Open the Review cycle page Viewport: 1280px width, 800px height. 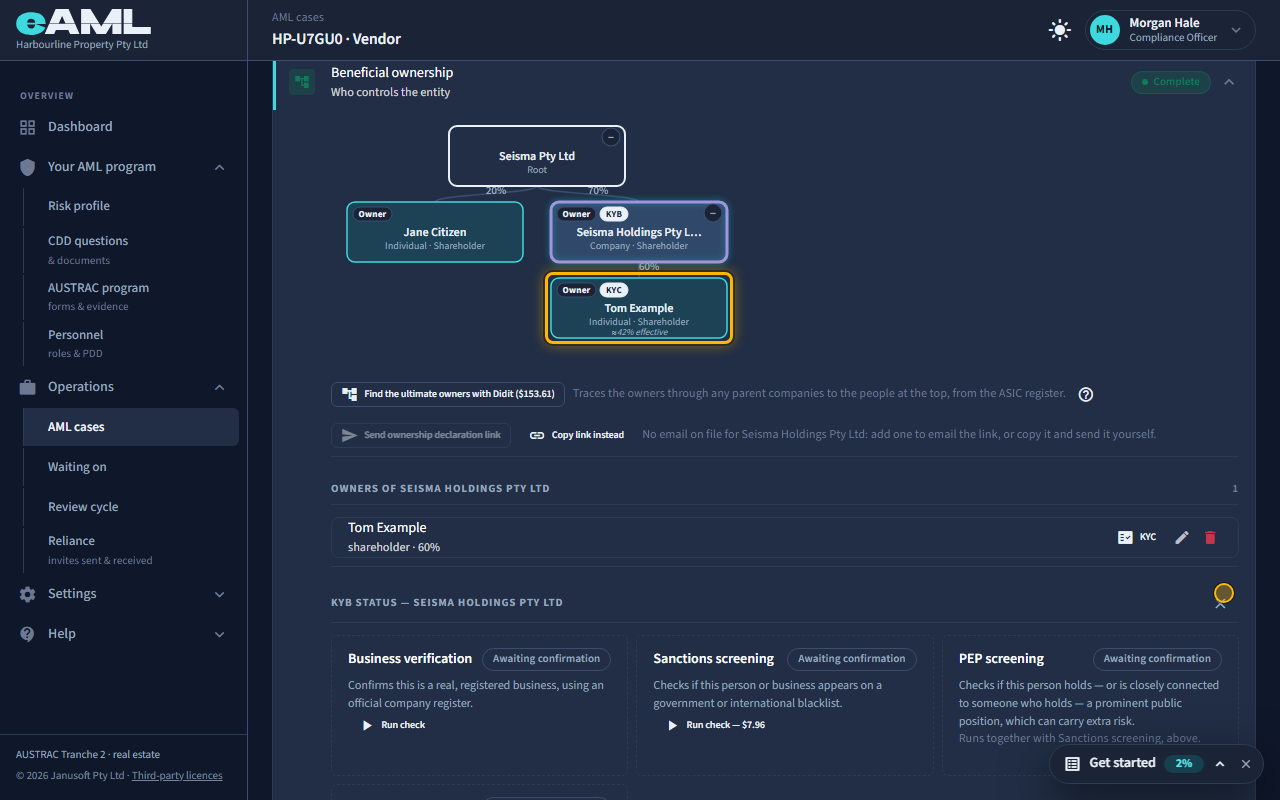131,507
